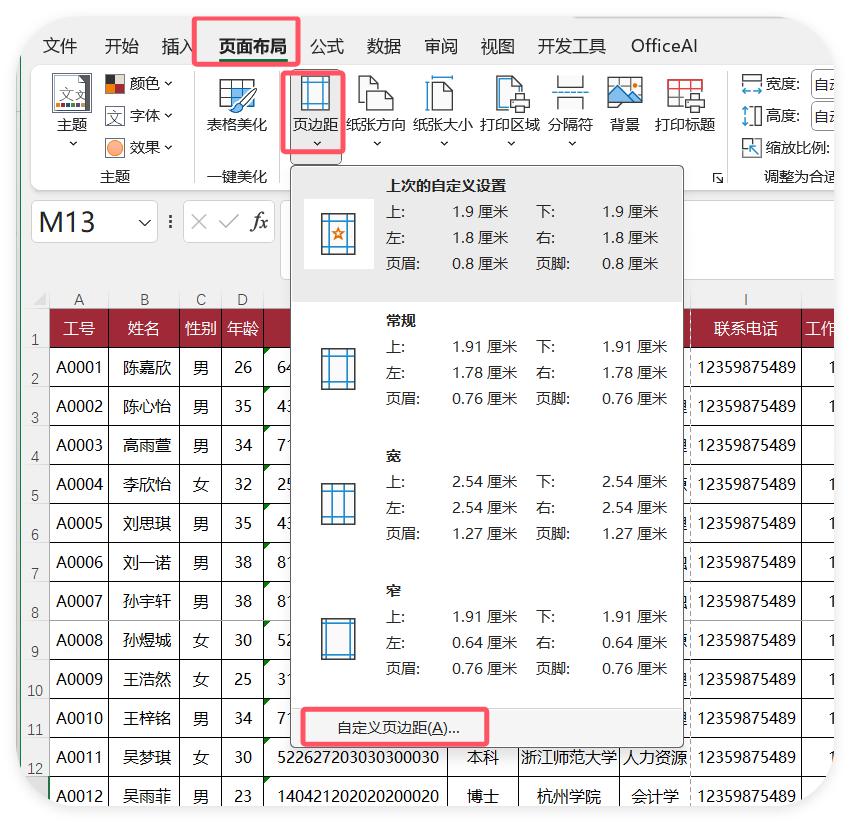The image size is (850, 822).
Task: Click cell with name 陈嘉欣
Action: tap(144, 367)
